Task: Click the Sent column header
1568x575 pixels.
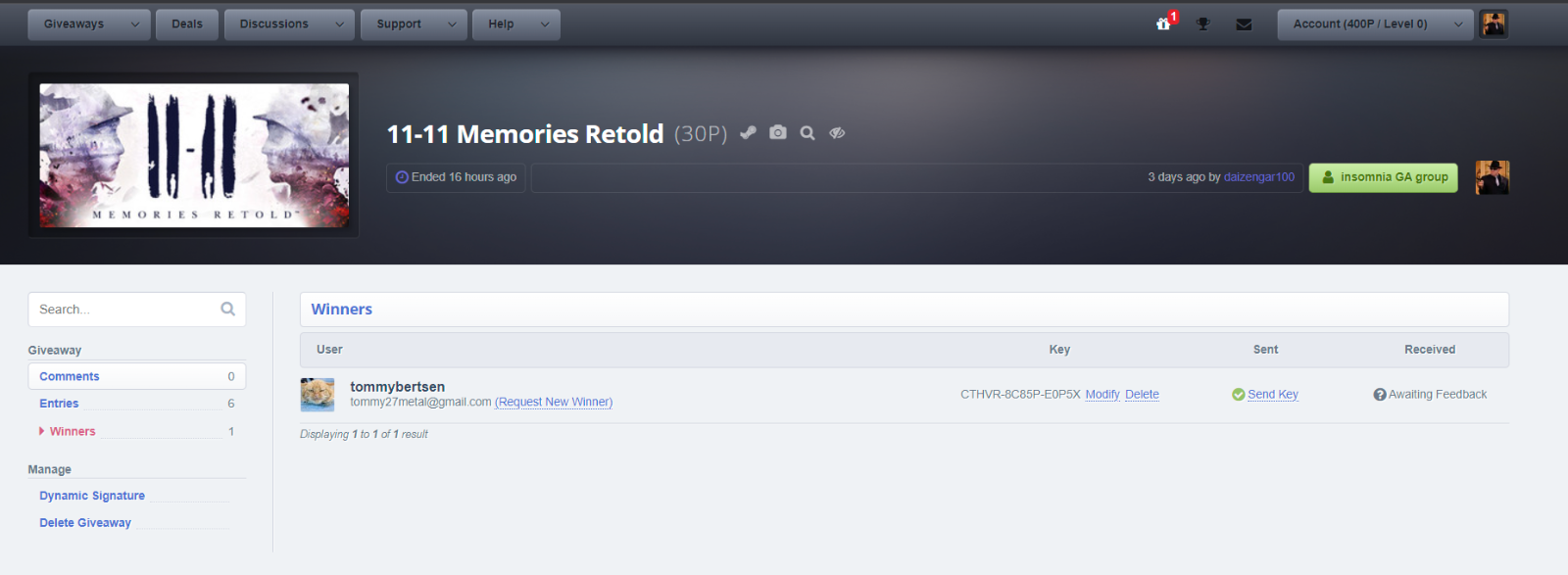Action: pos(1265,350)
